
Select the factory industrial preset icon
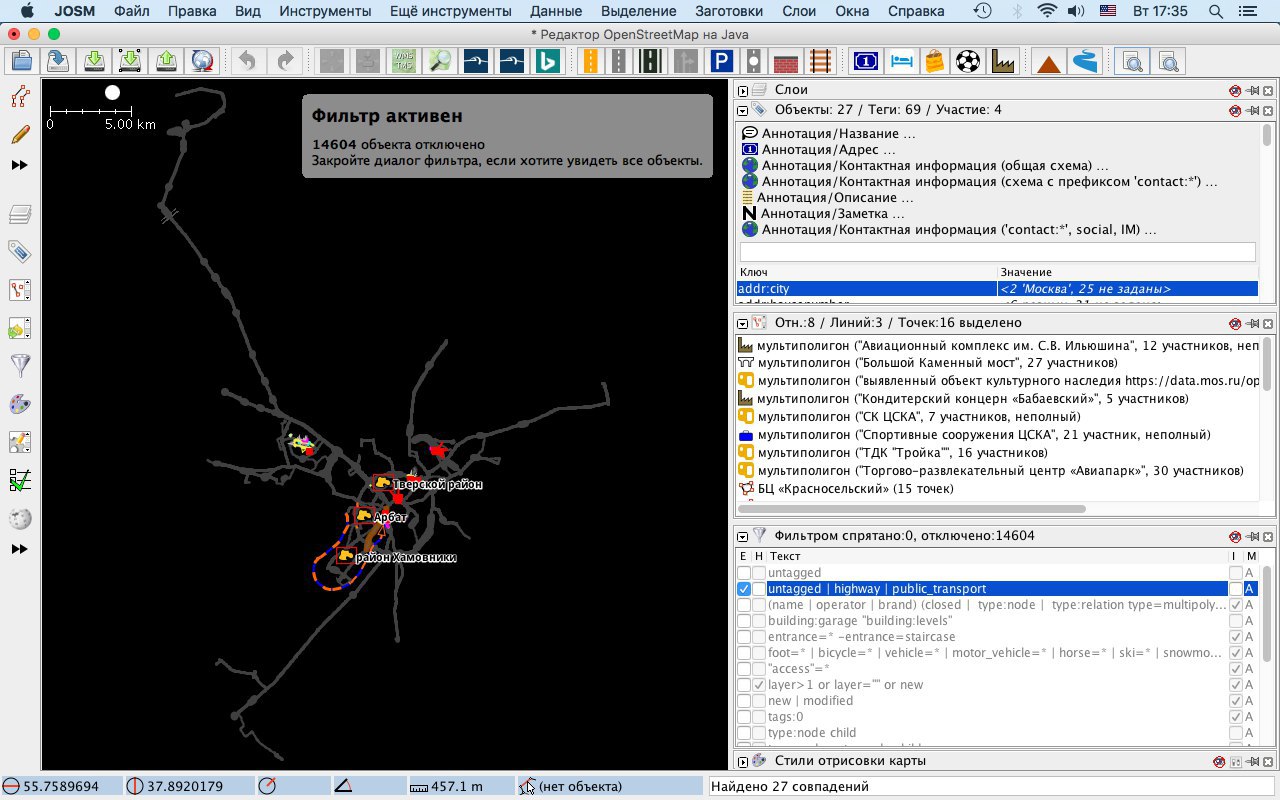pyautogui.click(x=1003, y=61)
